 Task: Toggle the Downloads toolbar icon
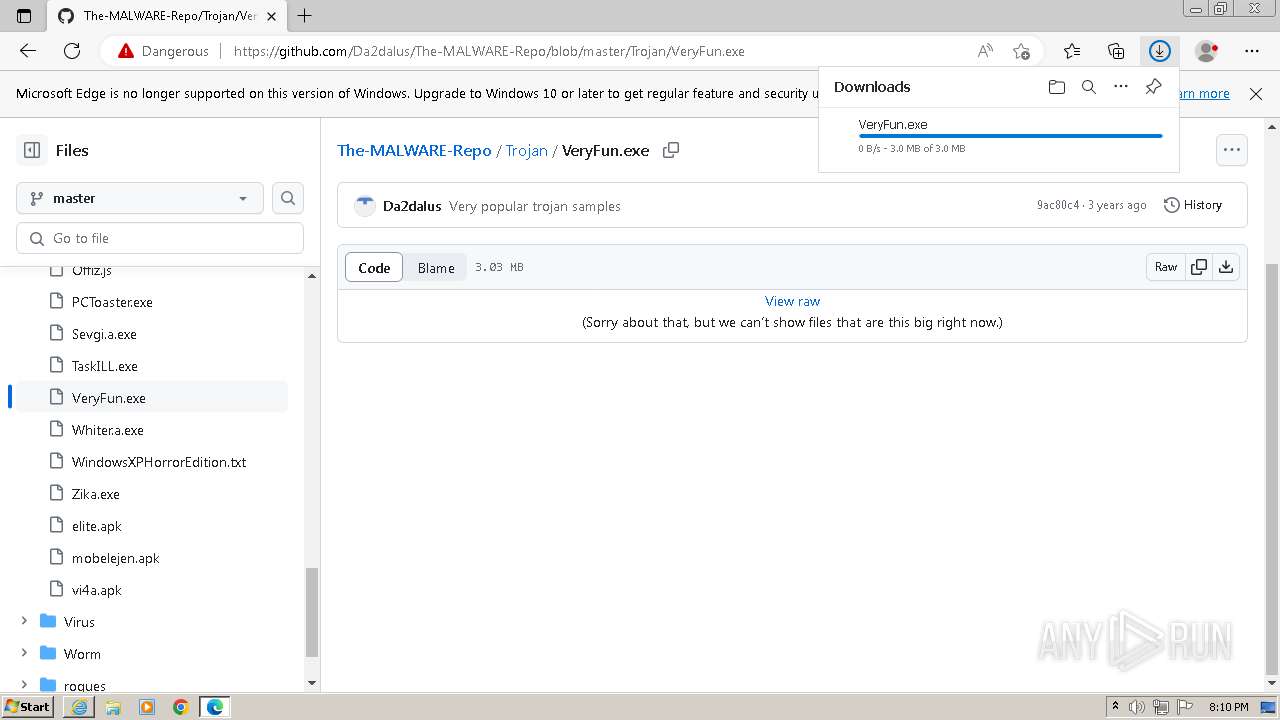(1159, 51)
